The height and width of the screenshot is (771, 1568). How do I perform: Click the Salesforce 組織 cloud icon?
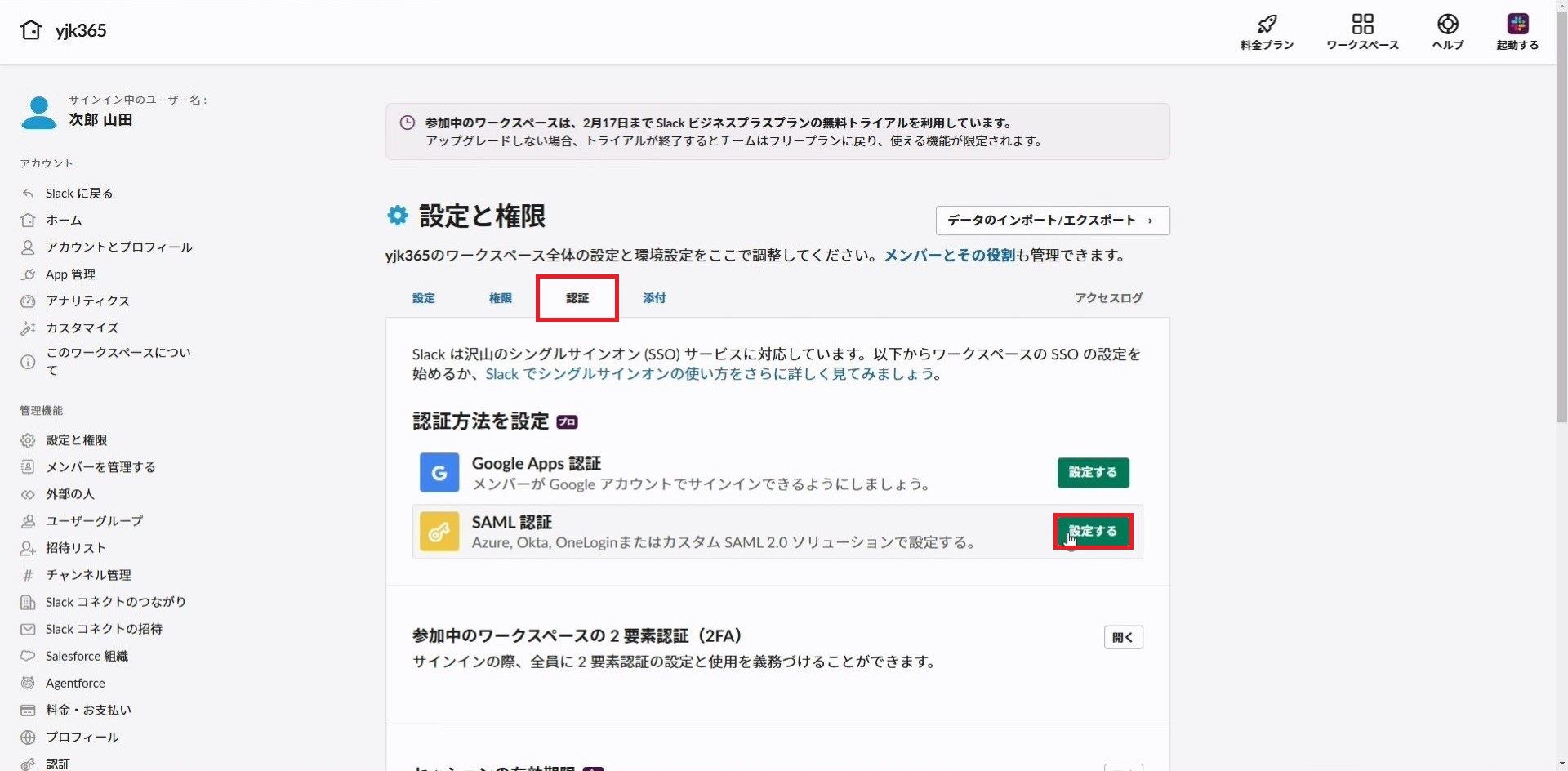[28, 656]
